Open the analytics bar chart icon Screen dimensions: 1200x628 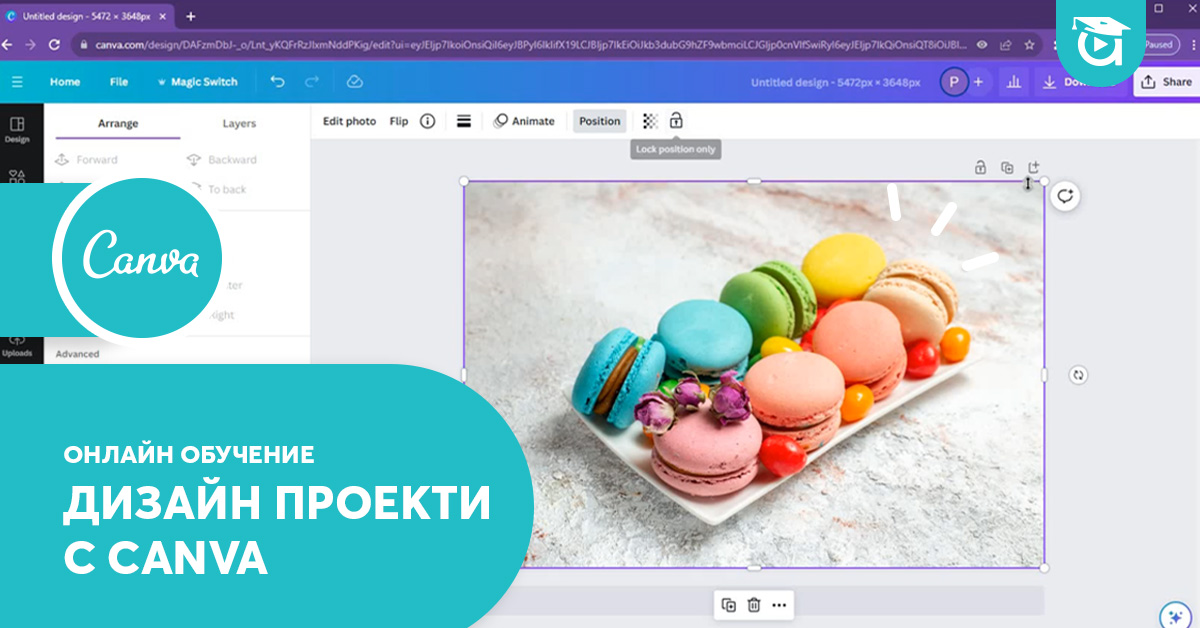pyautogui.click(x=1013, y=82)
